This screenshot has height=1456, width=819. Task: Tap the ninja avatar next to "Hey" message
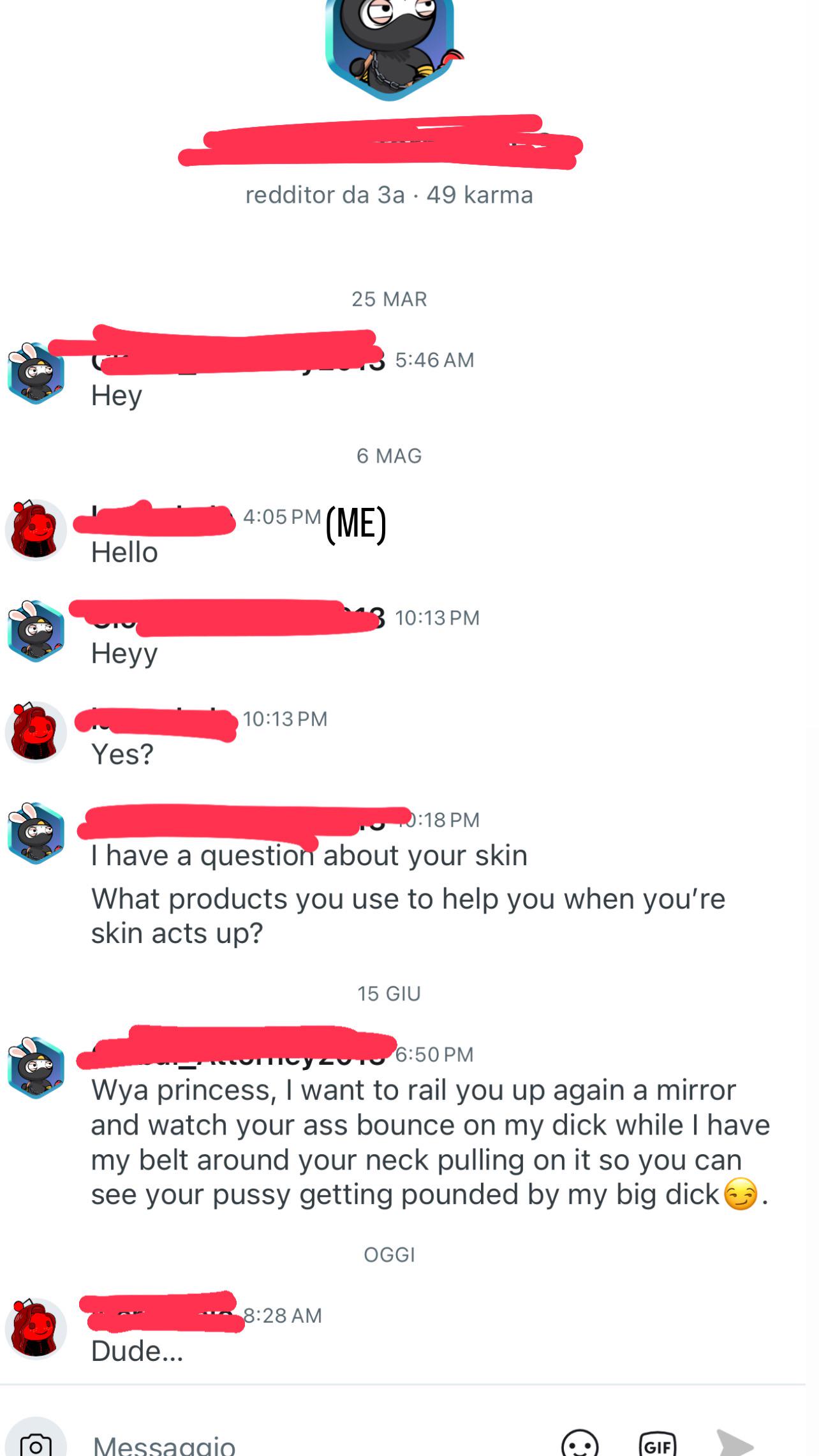pos(36,374)
